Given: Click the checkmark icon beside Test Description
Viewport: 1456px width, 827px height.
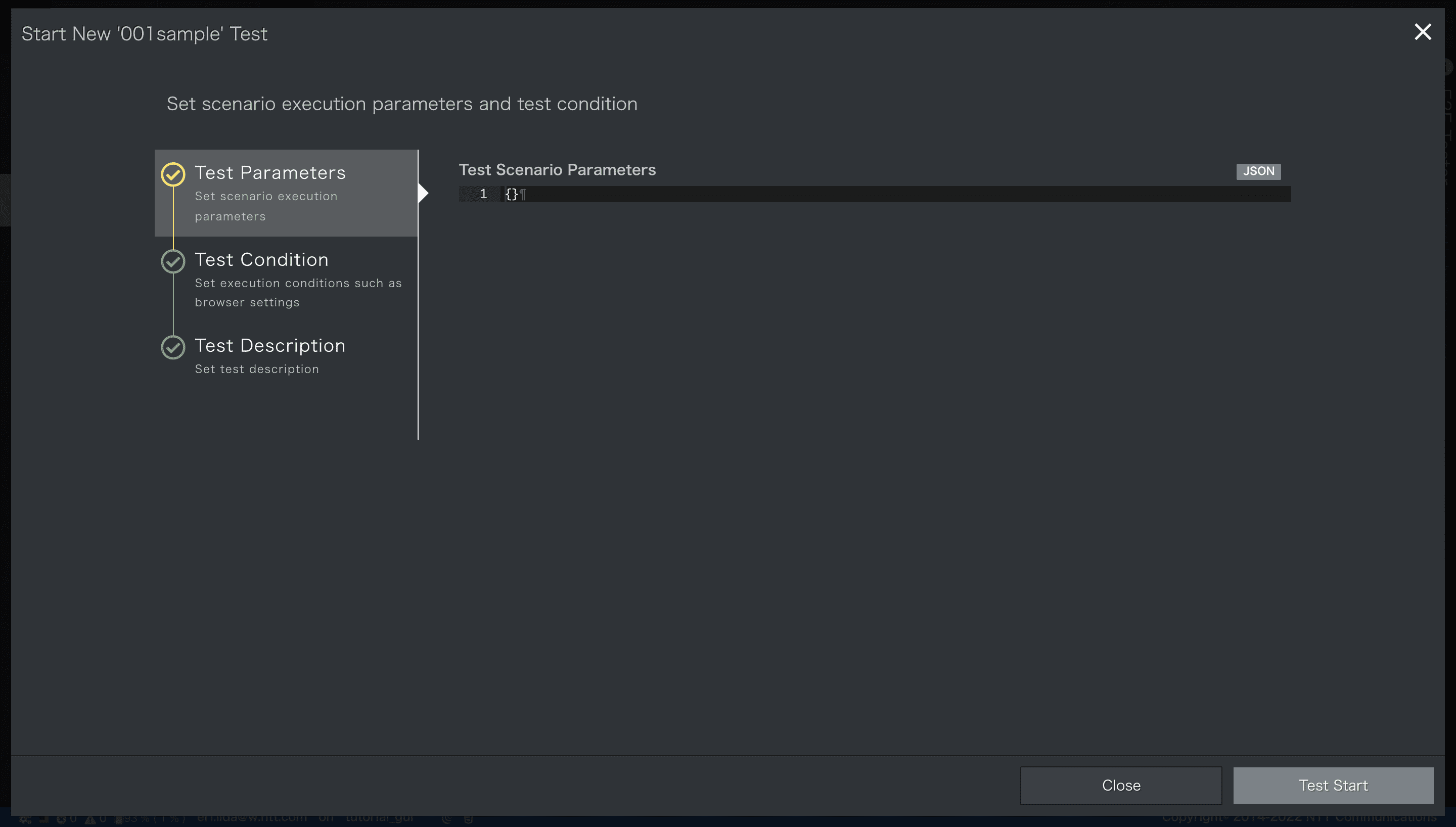Looking at the screenshot, I should coord(173,348).
